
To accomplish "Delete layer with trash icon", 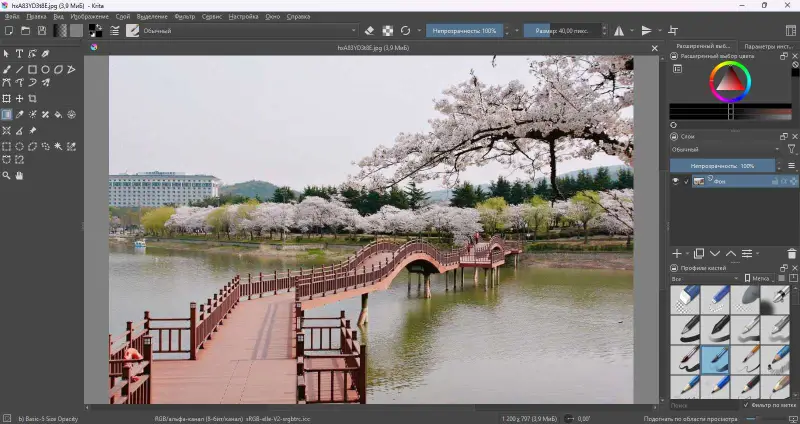I will (x=791, y=254).
